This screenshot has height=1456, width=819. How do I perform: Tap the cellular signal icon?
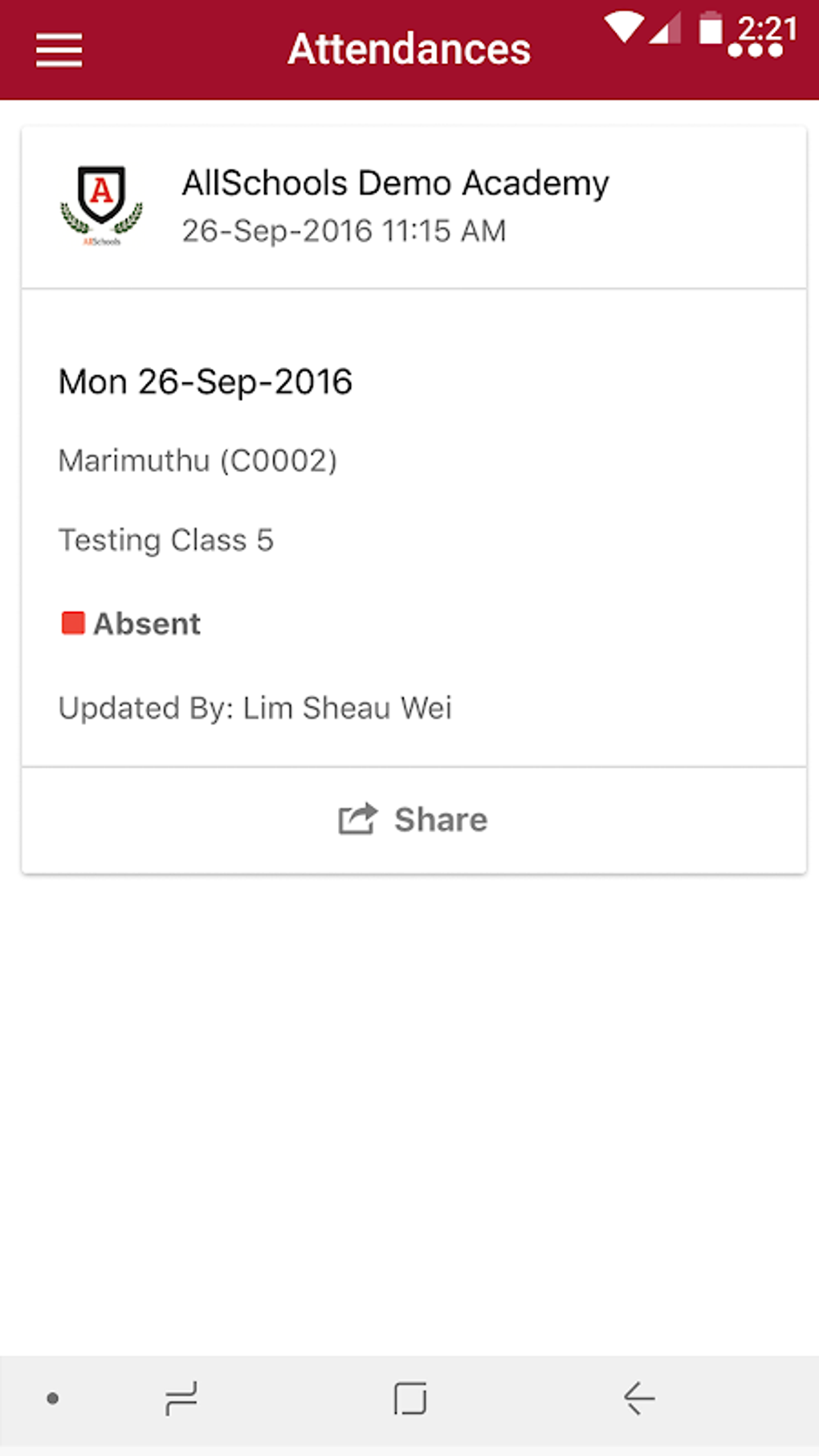pos(665,29)
